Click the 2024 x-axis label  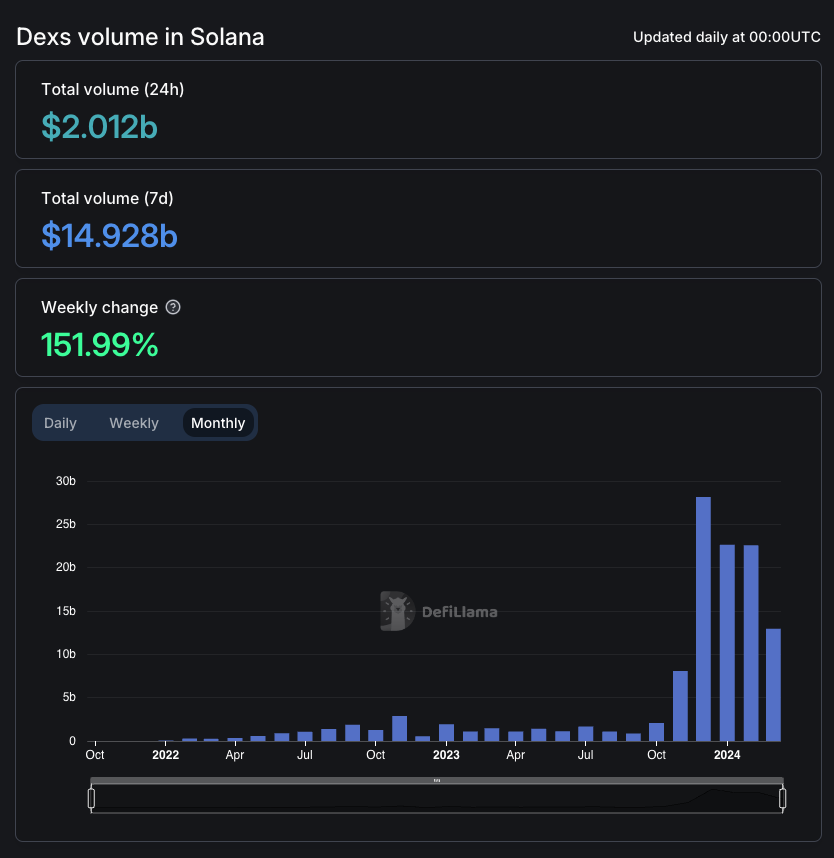point(727,755)
